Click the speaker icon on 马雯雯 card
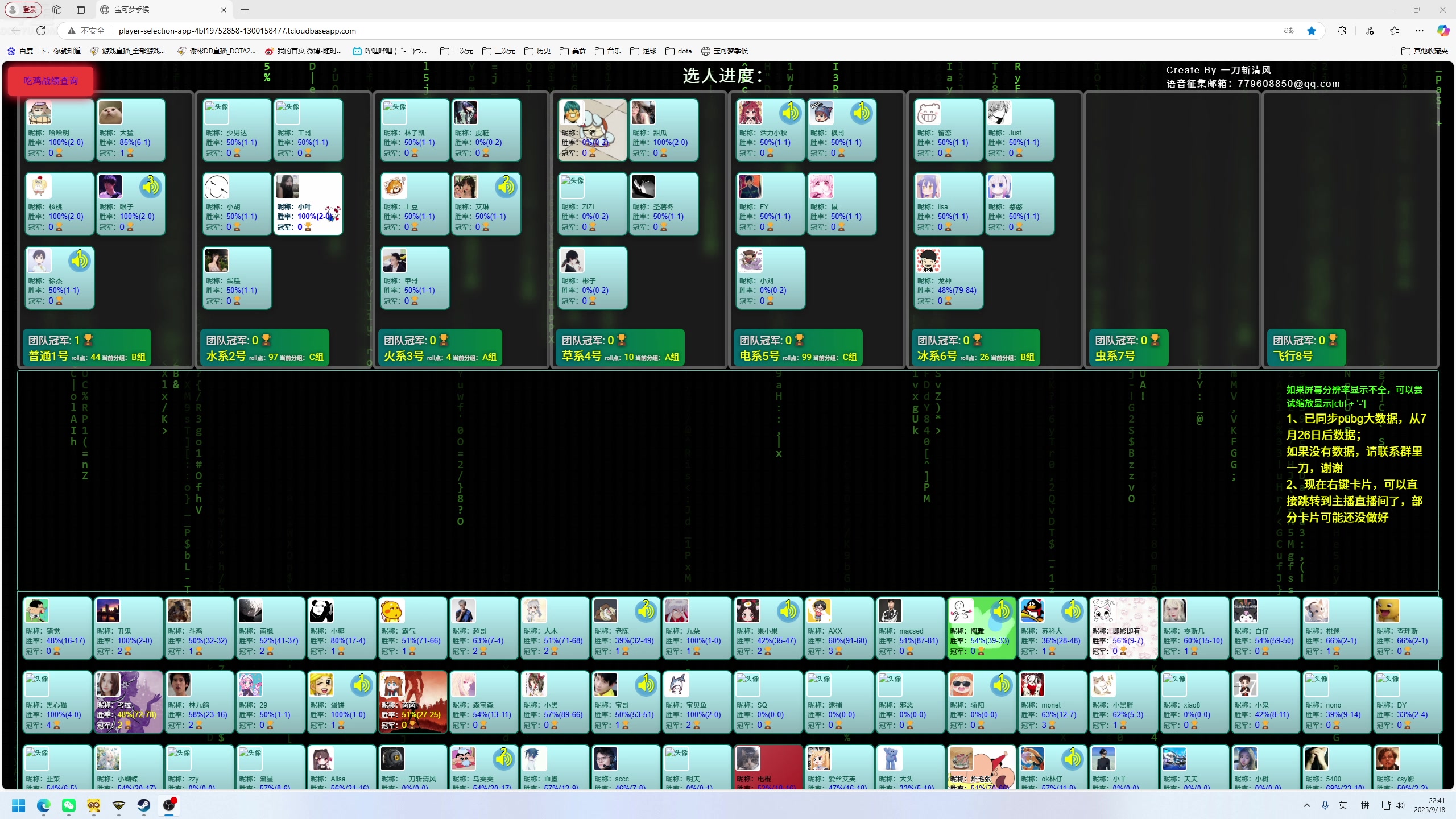 tap(503, 759)
